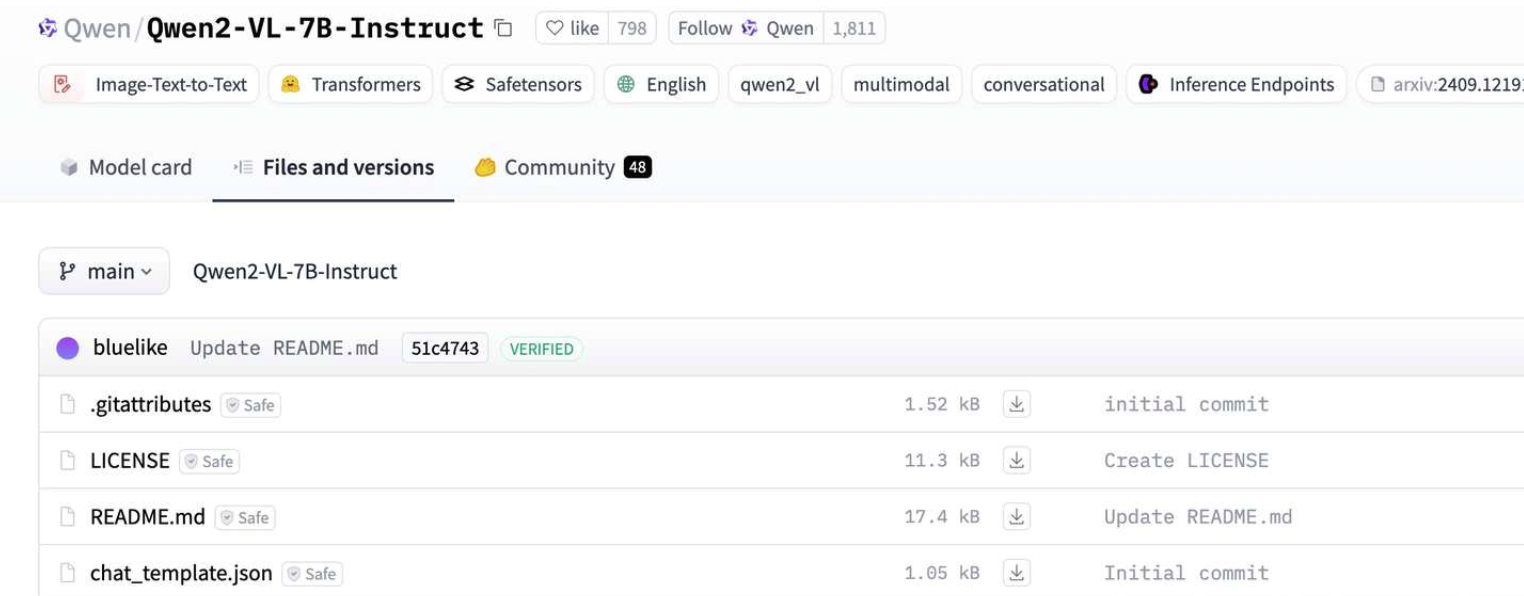Click the Safe badge next to README.md
1524x596 pixels.
(x=245, y=517)
